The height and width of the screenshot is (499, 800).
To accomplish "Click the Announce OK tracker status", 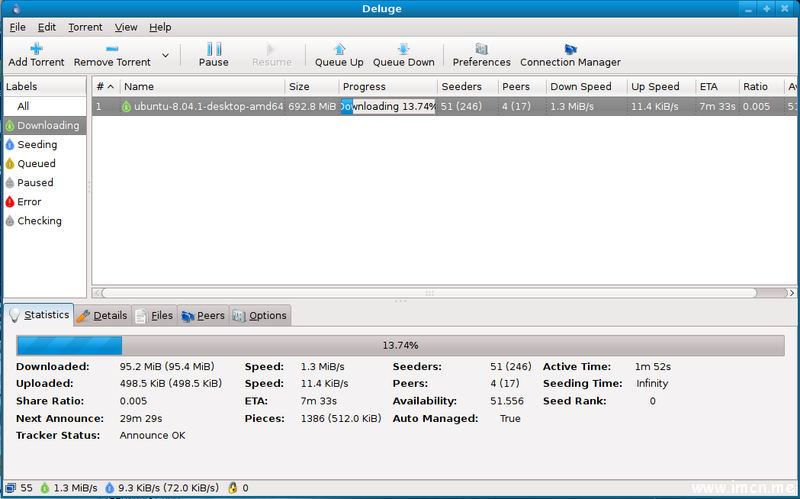I will tap(153, 435).
